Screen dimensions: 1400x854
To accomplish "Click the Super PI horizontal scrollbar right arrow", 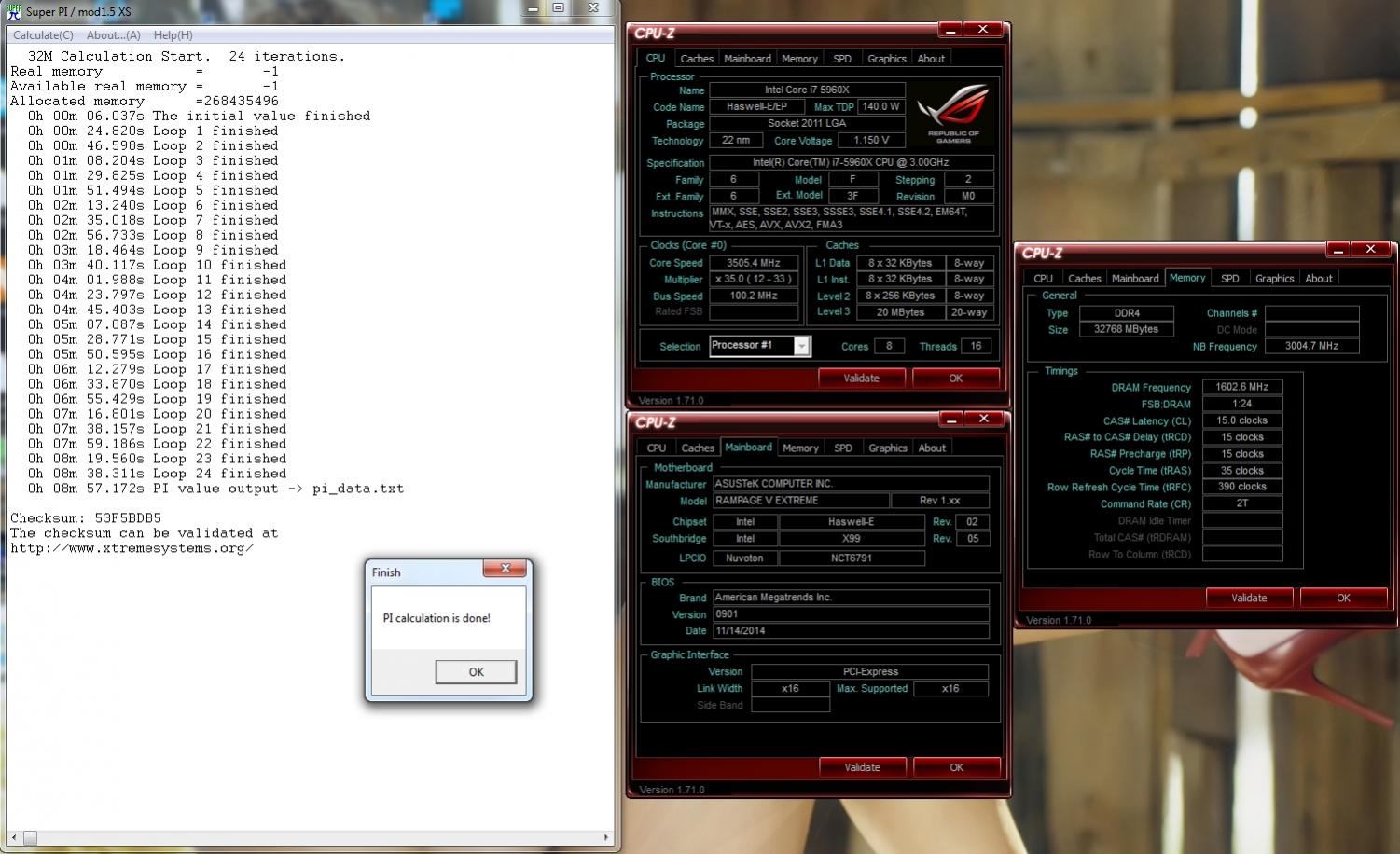I will pos(607,838).
